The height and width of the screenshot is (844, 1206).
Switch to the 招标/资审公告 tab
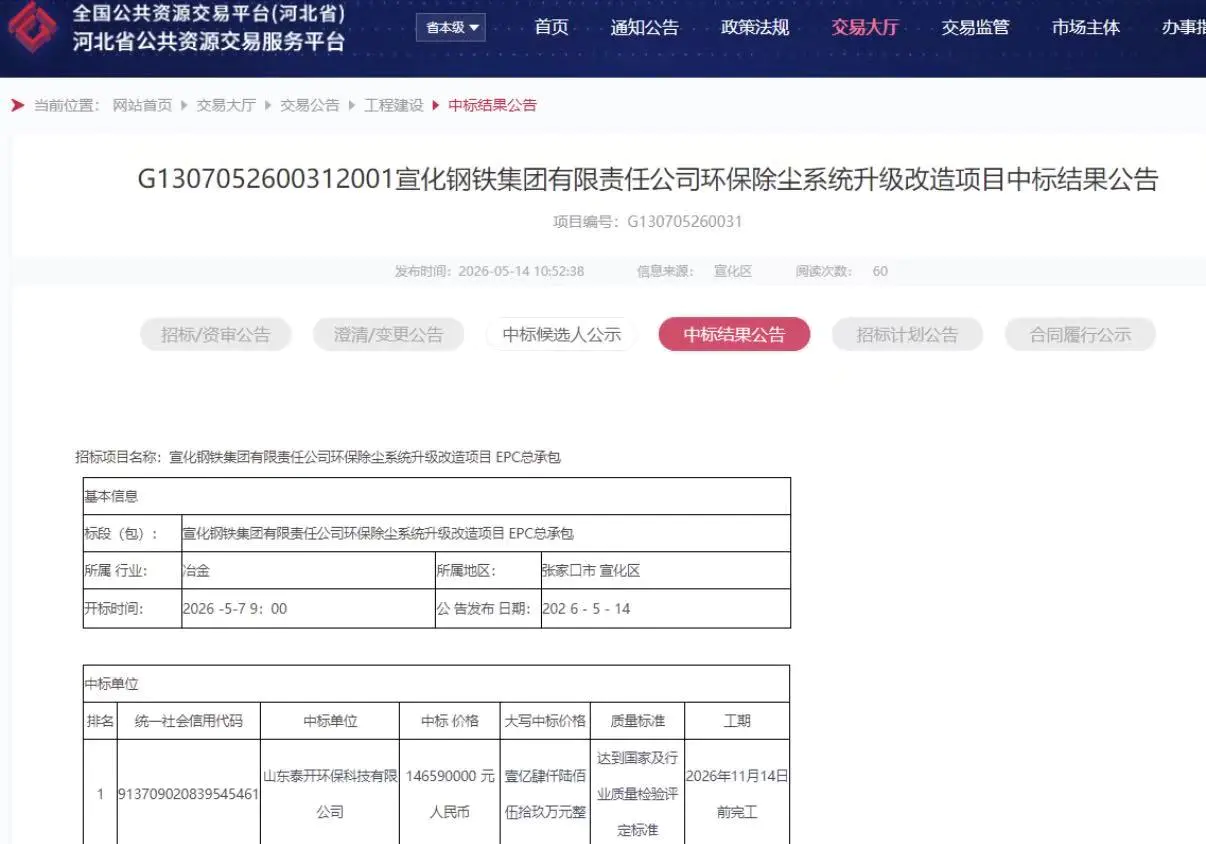216,335
